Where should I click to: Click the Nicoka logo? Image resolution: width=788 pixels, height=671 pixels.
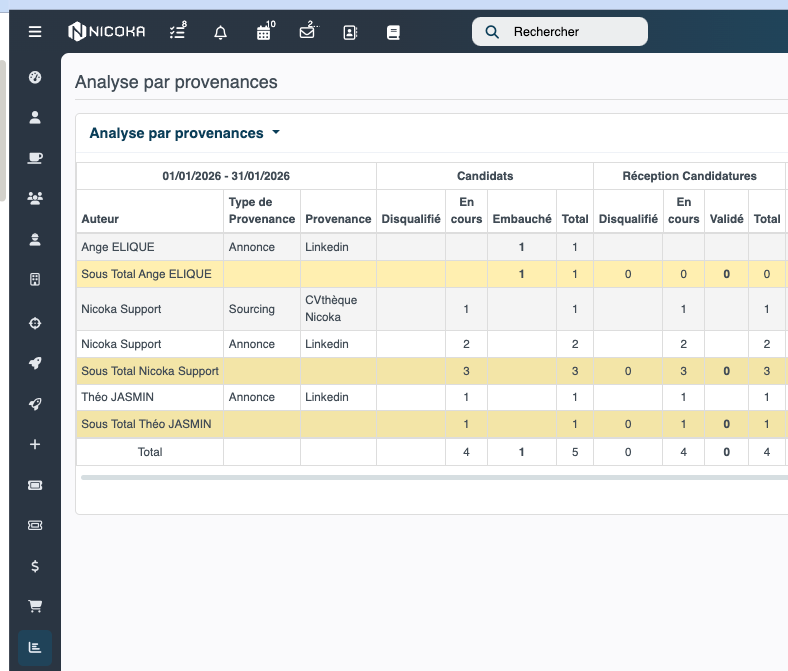pyautogui.click(x=107, y=32)
